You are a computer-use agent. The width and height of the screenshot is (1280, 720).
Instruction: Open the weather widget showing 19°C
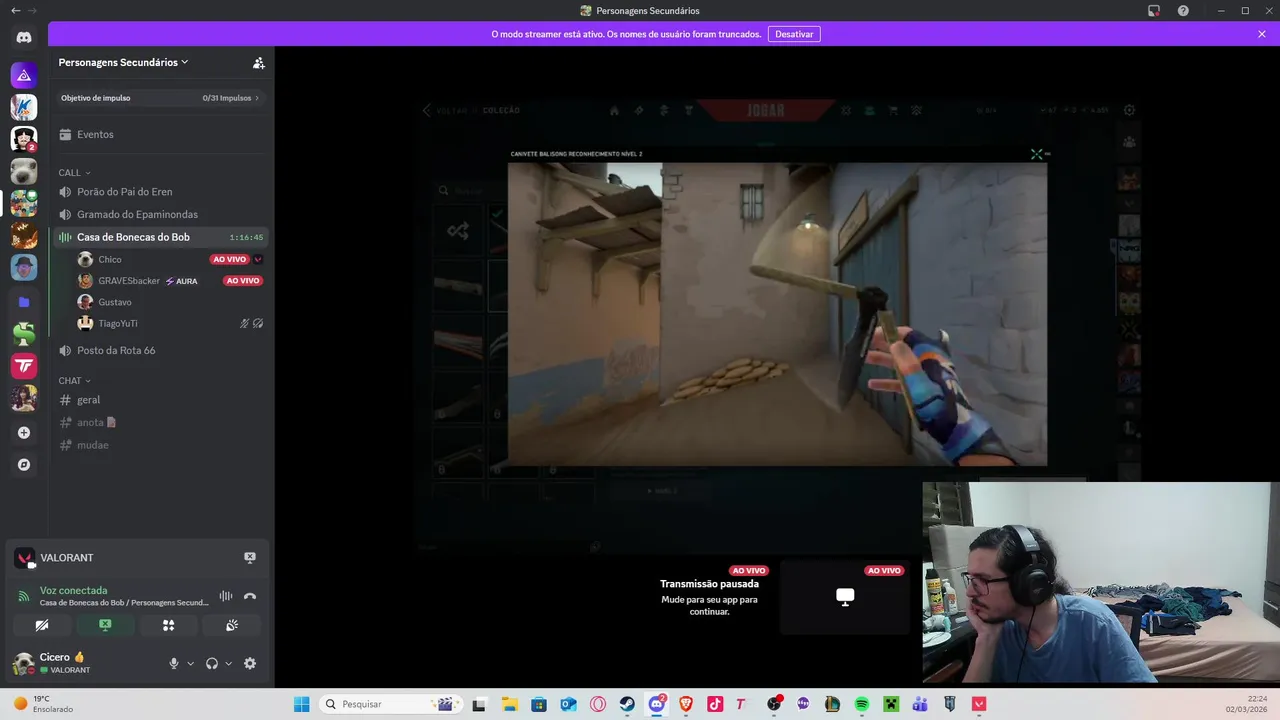pyautogui.click(x=42, y=704)
